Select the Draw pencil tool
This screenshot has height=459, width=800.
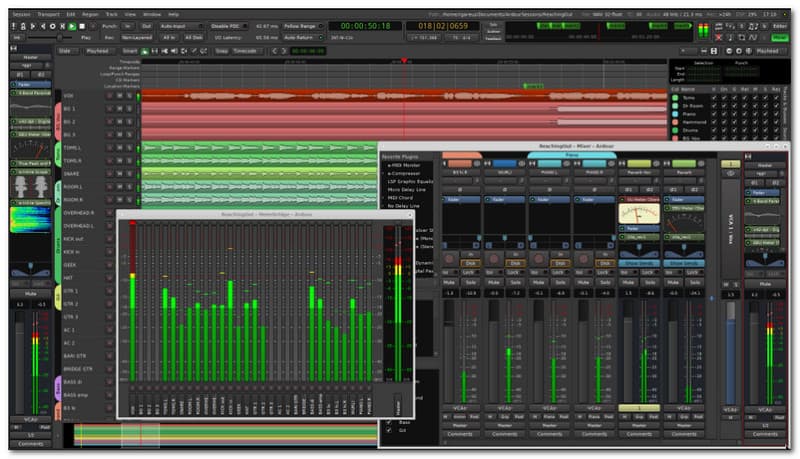(193, 51)
